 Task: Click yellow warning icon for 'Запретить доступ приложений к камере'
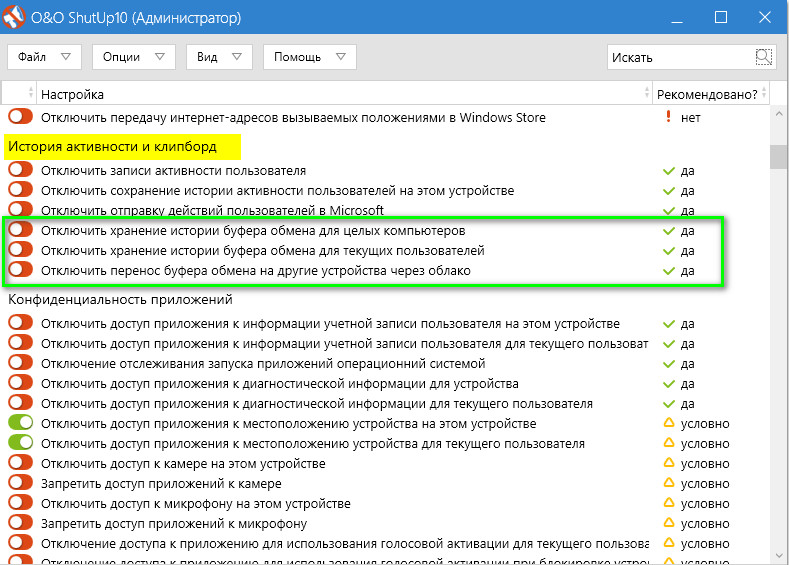(x=669, y=482)
